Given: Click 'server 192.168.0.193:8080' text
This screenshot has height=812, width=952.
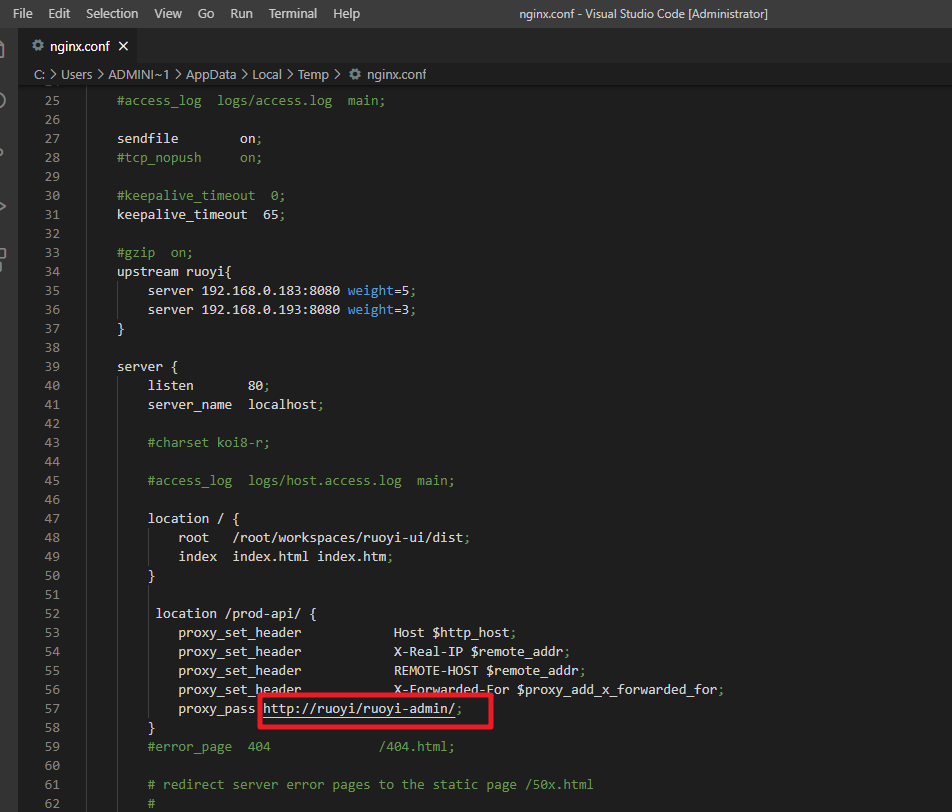Looking at the screenshot, I should (243, 310).
